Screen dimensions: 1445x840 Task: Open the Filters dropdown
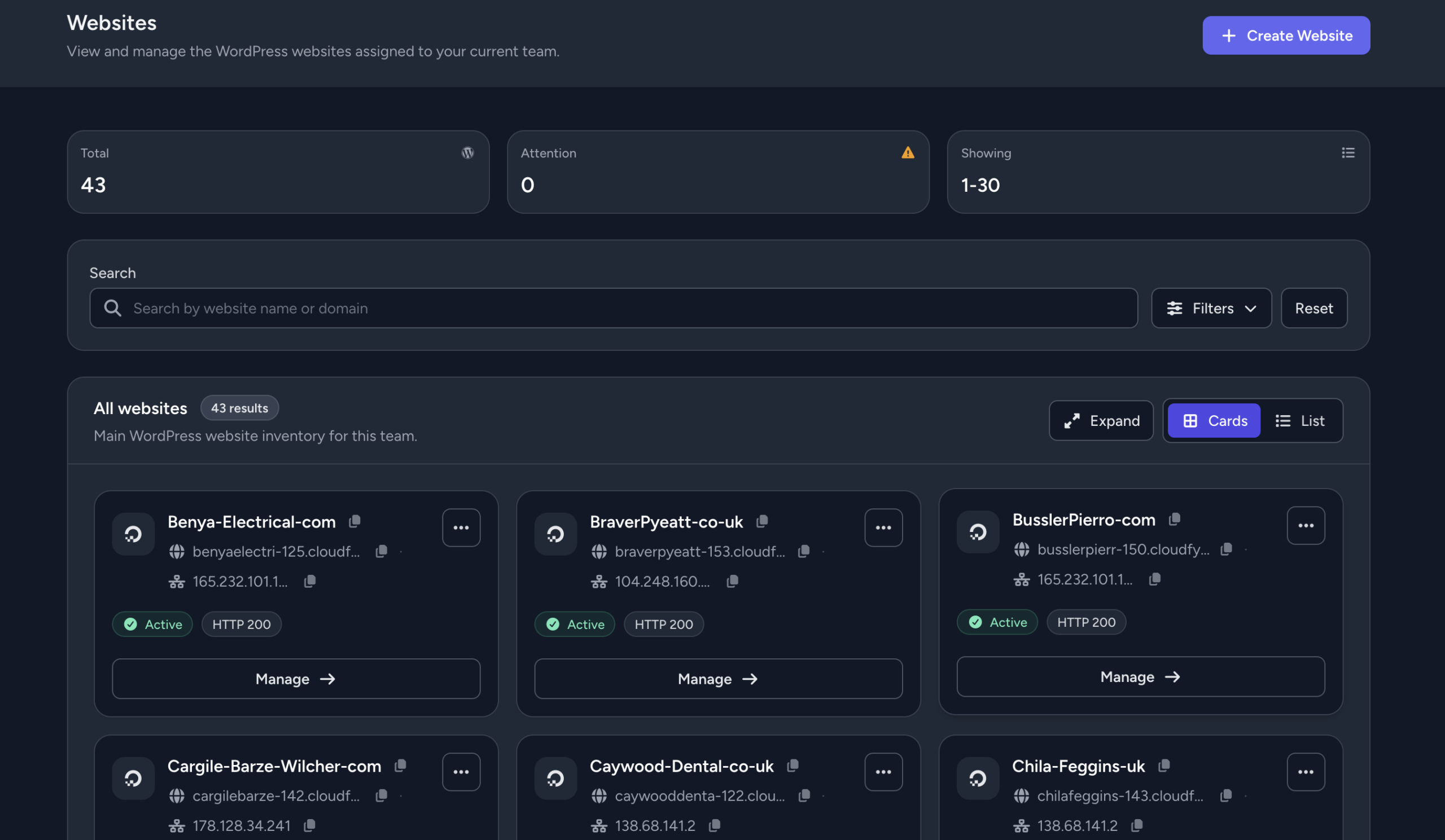click(x=1211, y=307)
